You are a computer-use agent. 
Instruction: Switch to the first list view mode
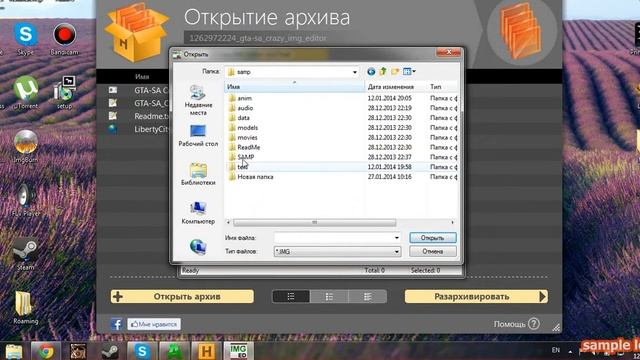pyautogui.click(x=291, y=297)
